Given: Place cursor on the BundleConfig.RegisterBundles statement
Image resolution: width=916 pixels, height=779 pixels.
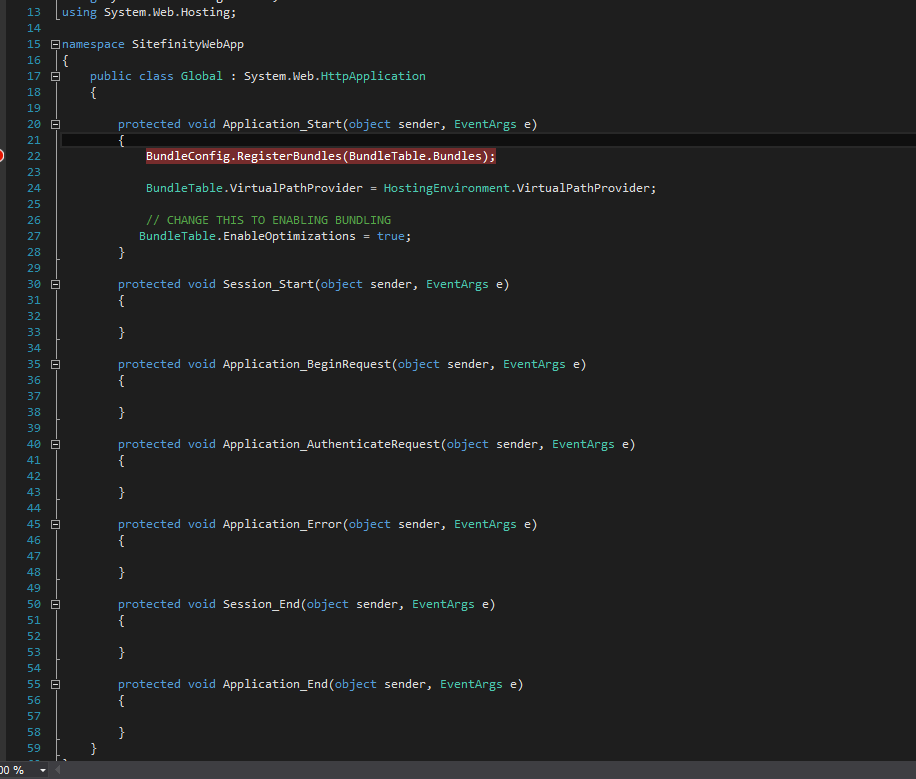Looking at the screenshot, I should click(320, 155).
